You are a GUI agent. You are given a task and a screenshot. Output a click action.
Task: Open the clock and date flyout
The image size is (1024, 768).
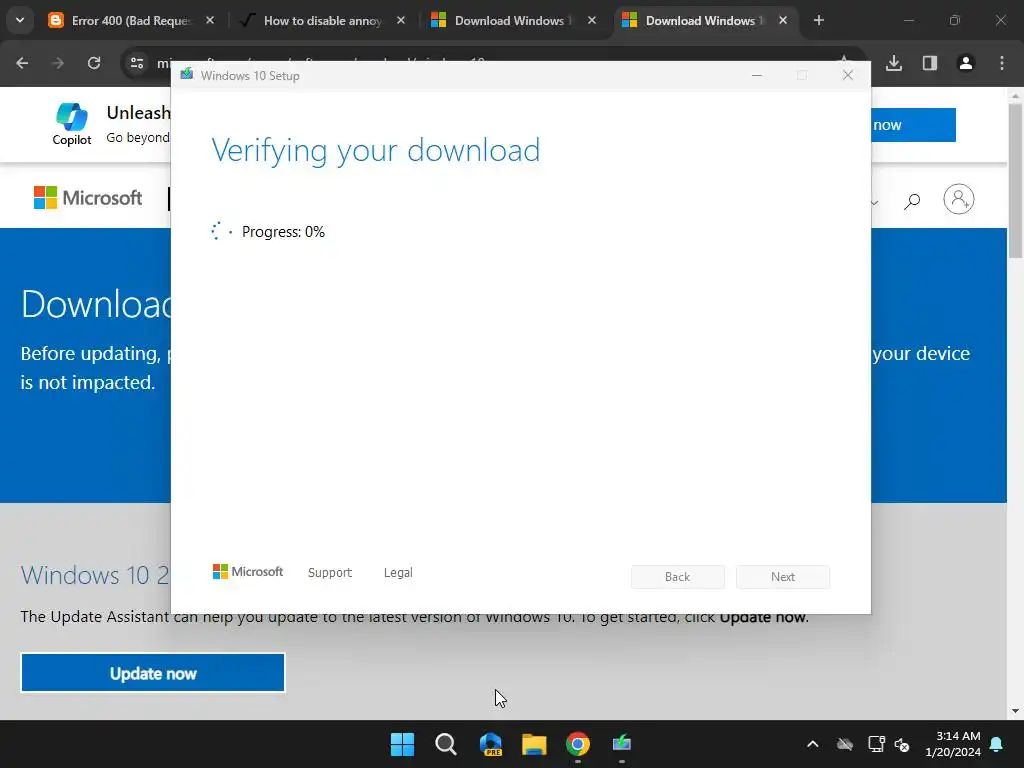[953, 744]
